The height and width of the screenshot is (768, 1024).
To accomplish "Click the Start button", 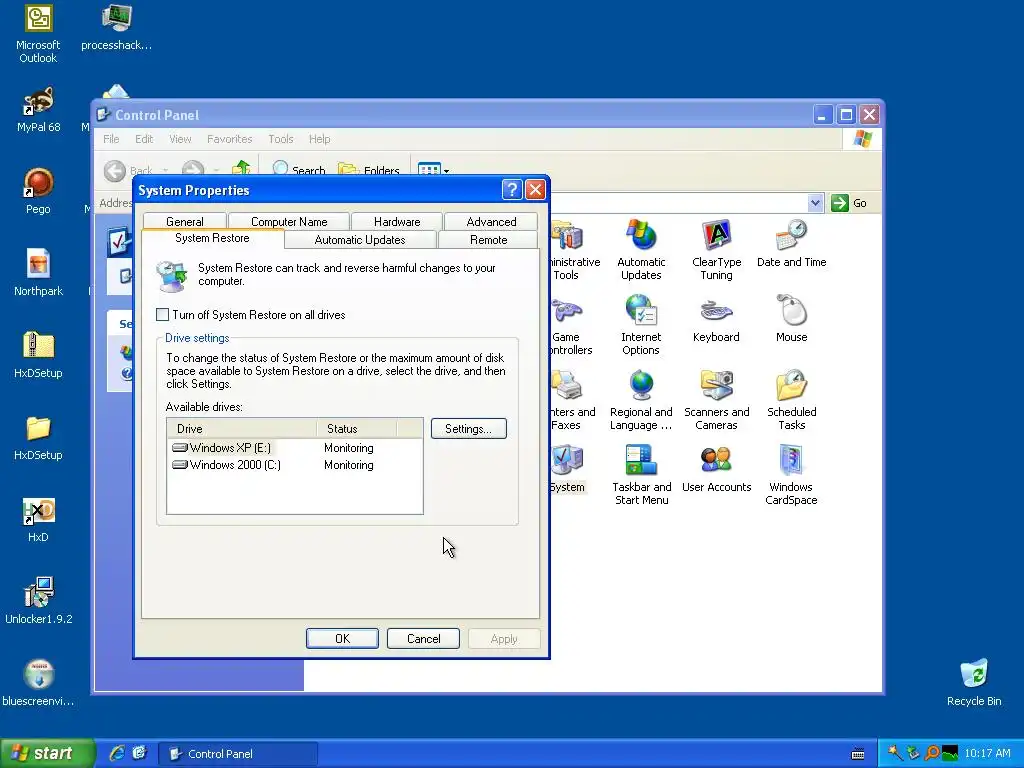I will coord(47,753).
